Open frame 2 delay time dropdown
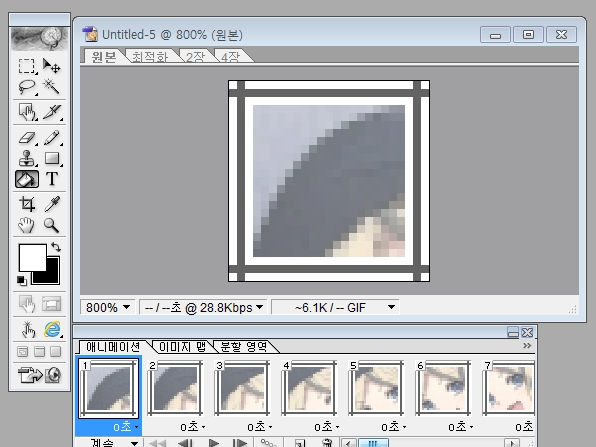This screenshot has width=596, height=447. pyautogui.click(x=193, y=427)
